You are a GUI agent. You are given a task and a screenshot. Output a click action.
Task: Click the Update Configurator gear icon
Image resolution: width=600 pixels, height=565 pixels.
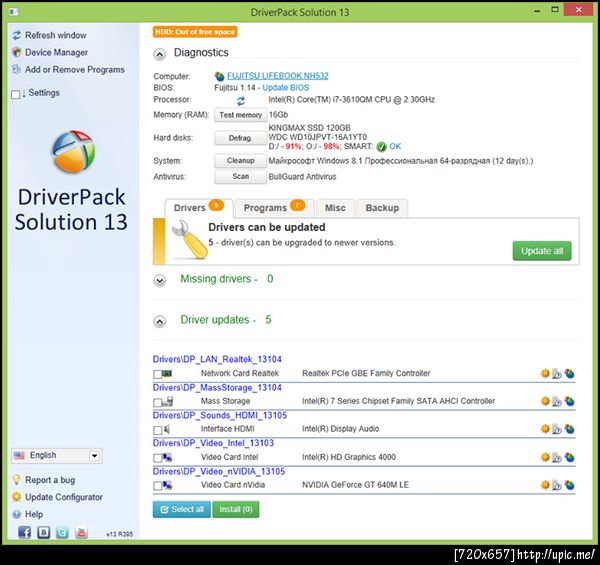click(x=16, y=497)
